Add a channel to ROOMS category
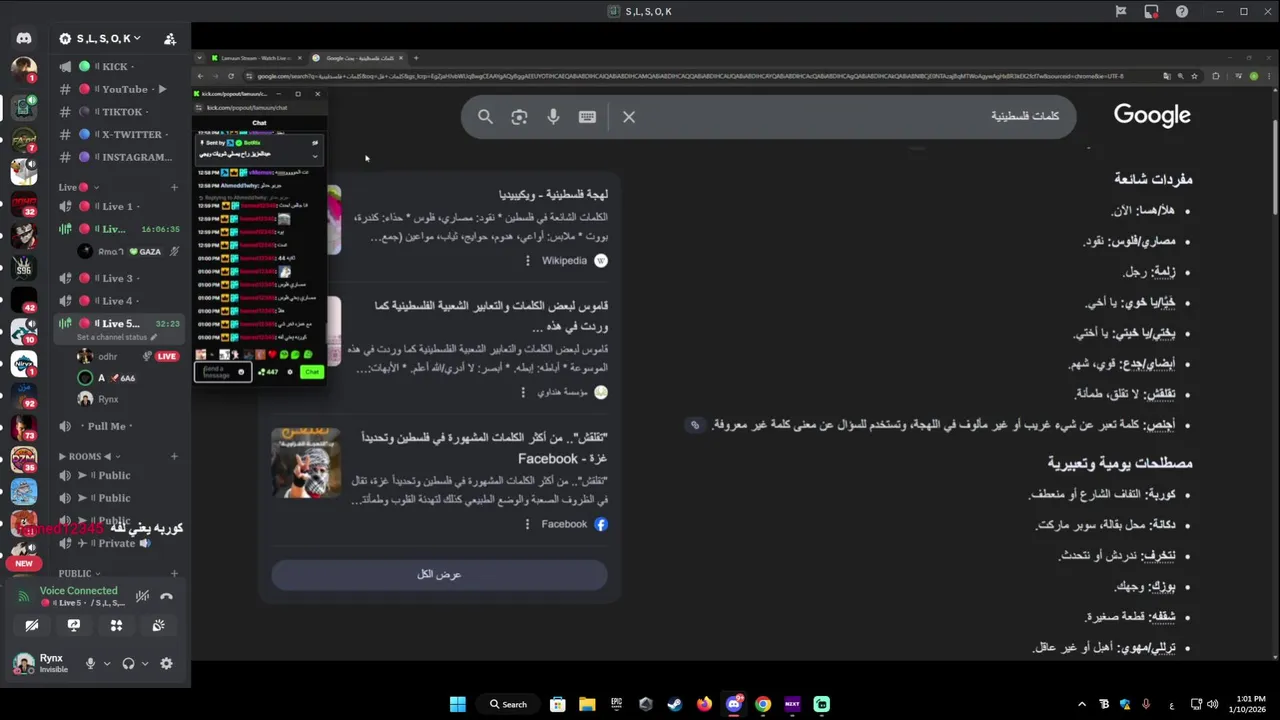The height and width of the screenshot is (720, 1280). click(x=174, y=456)
